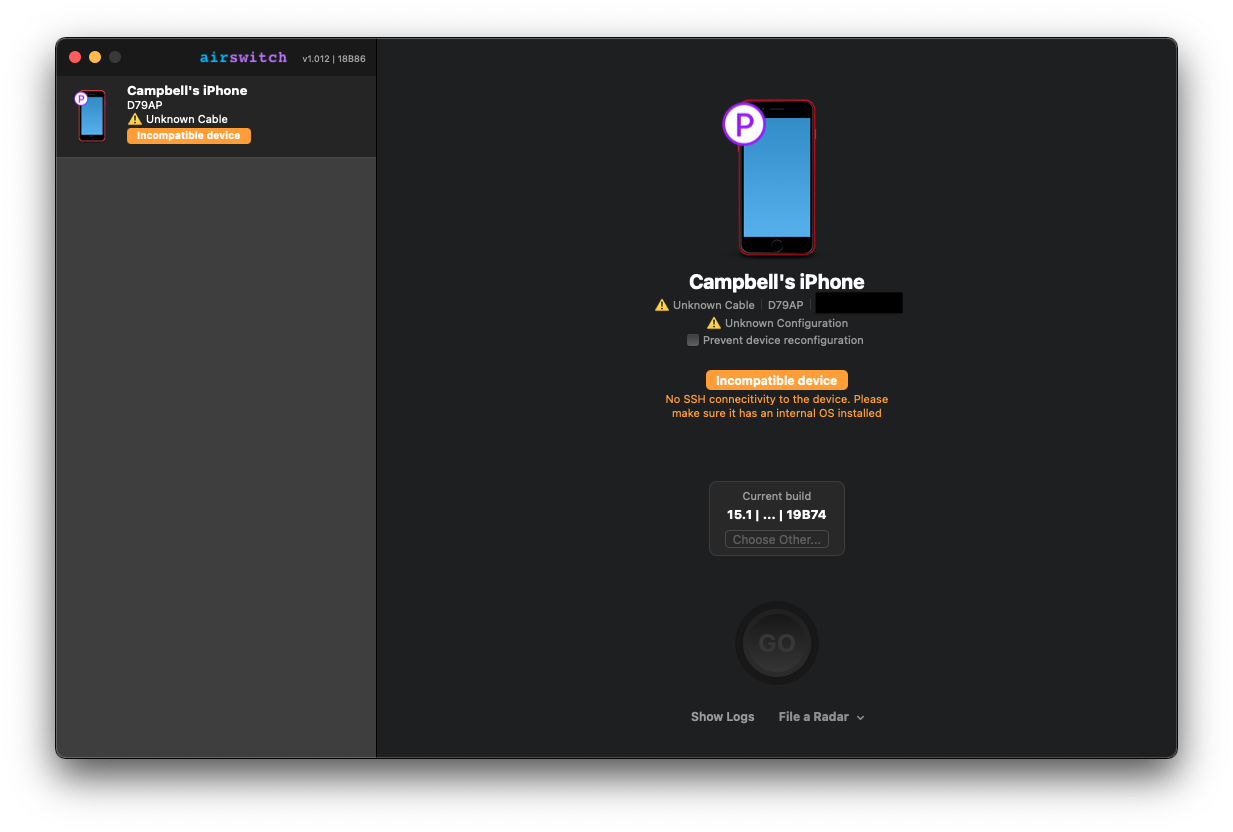Click the 15.1 | ... | 19B74 build text
This screenshot has height=832, width=1233.
click(777, 515)
